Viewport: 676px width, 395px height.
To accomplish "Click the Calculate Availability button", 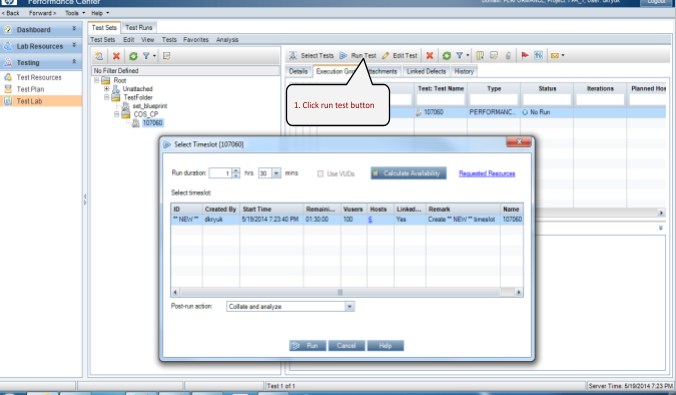I will click(x=408, y=173).
